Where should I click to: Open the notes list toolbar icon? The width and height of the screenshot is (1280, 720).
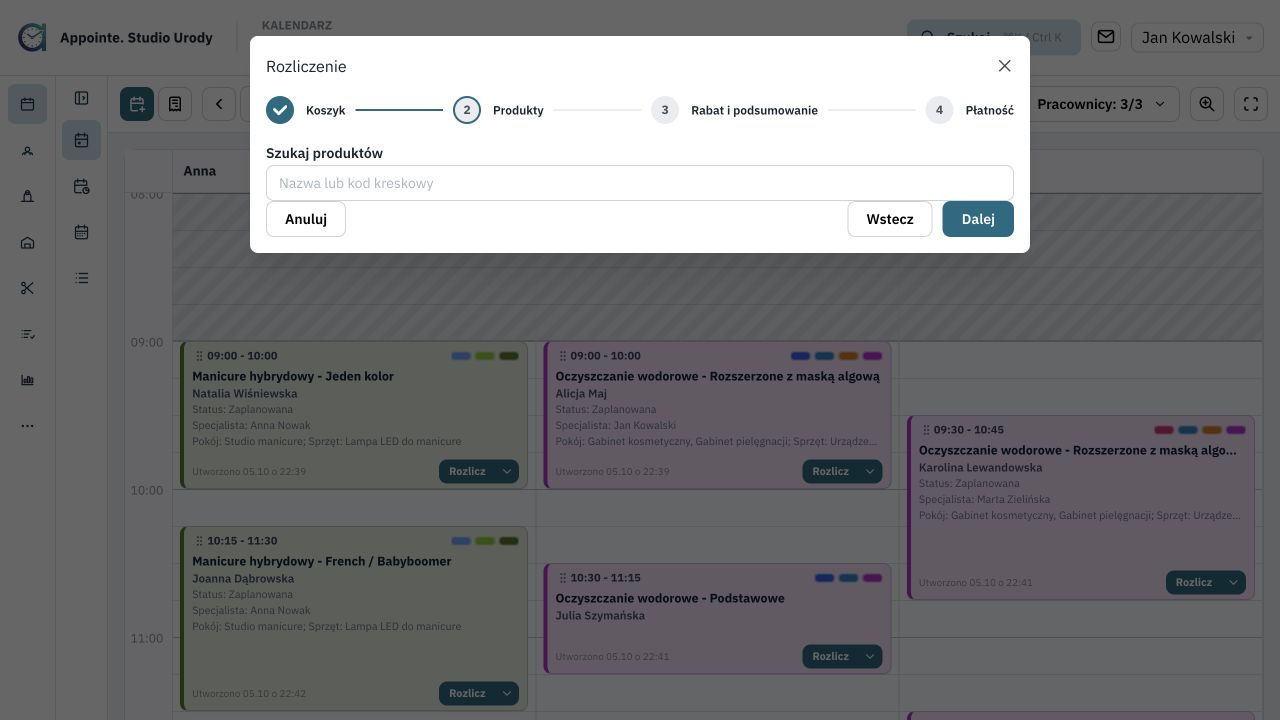tap(175, 104)
